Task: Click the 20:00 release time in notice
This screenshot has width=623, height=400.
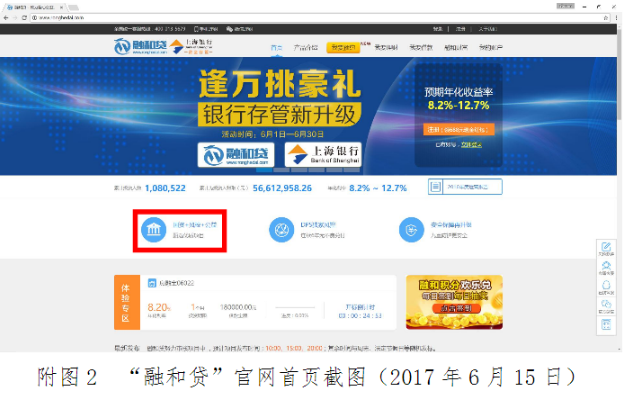Action: (x=315, y=348)
